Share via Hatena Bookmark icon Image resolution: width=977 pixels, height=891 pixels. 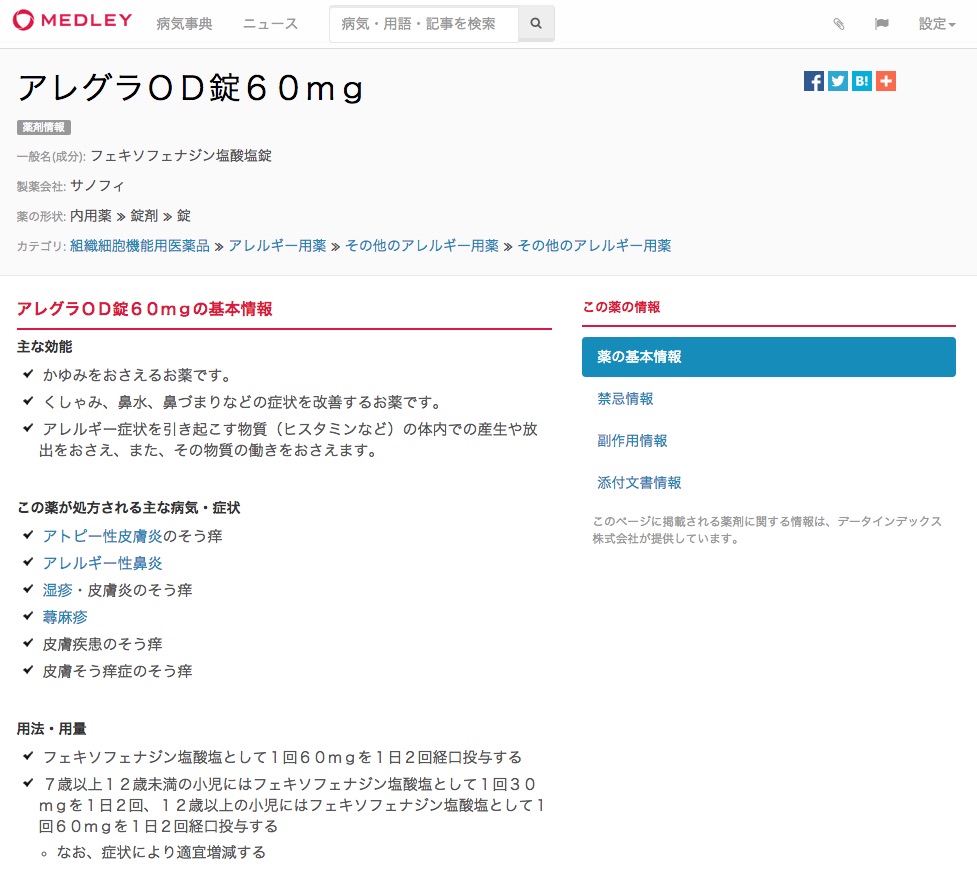point(862,81)
